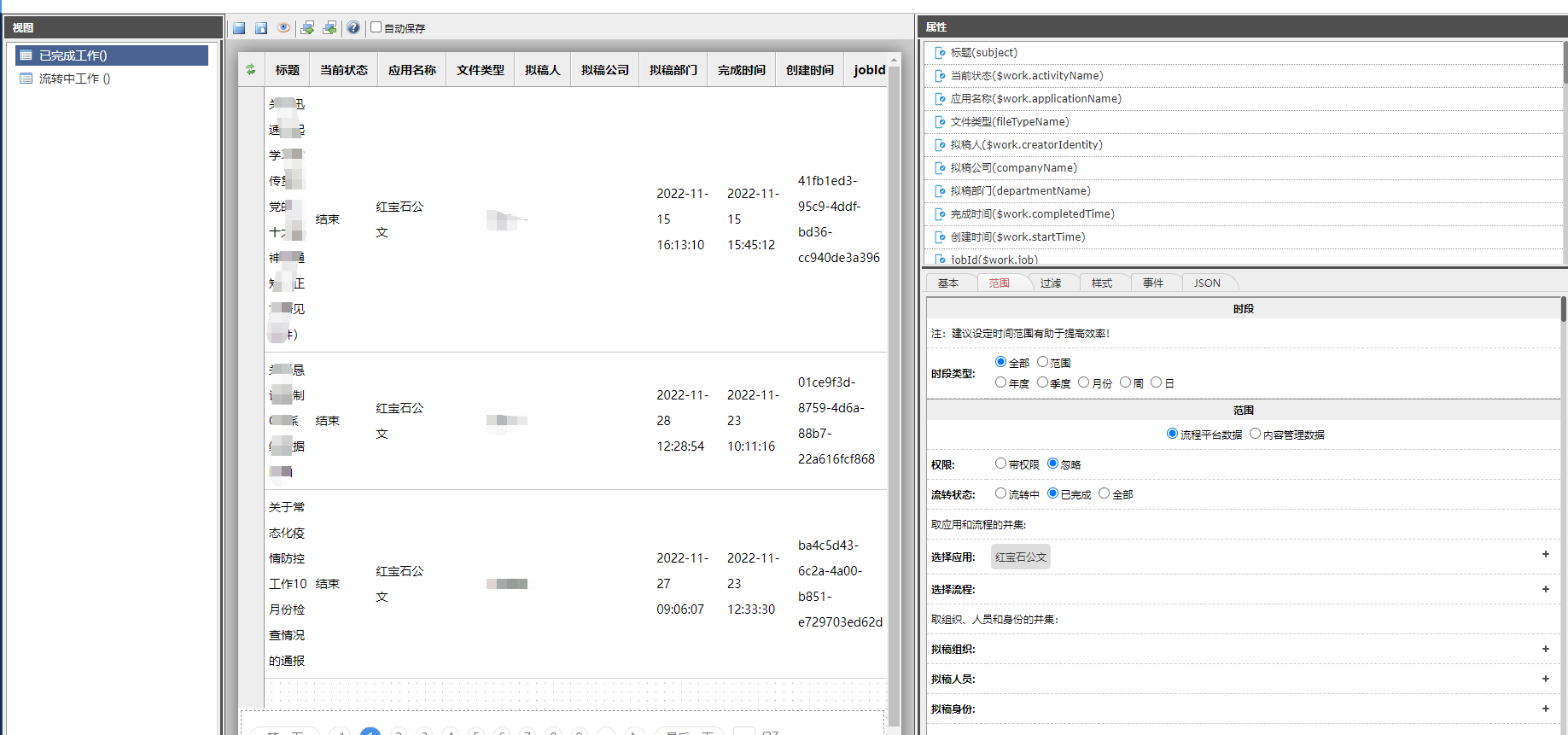Viewport: 1568px width, 735px height.
Task: Click the 拟稿人 column header
Action: (x=543, y=70)
